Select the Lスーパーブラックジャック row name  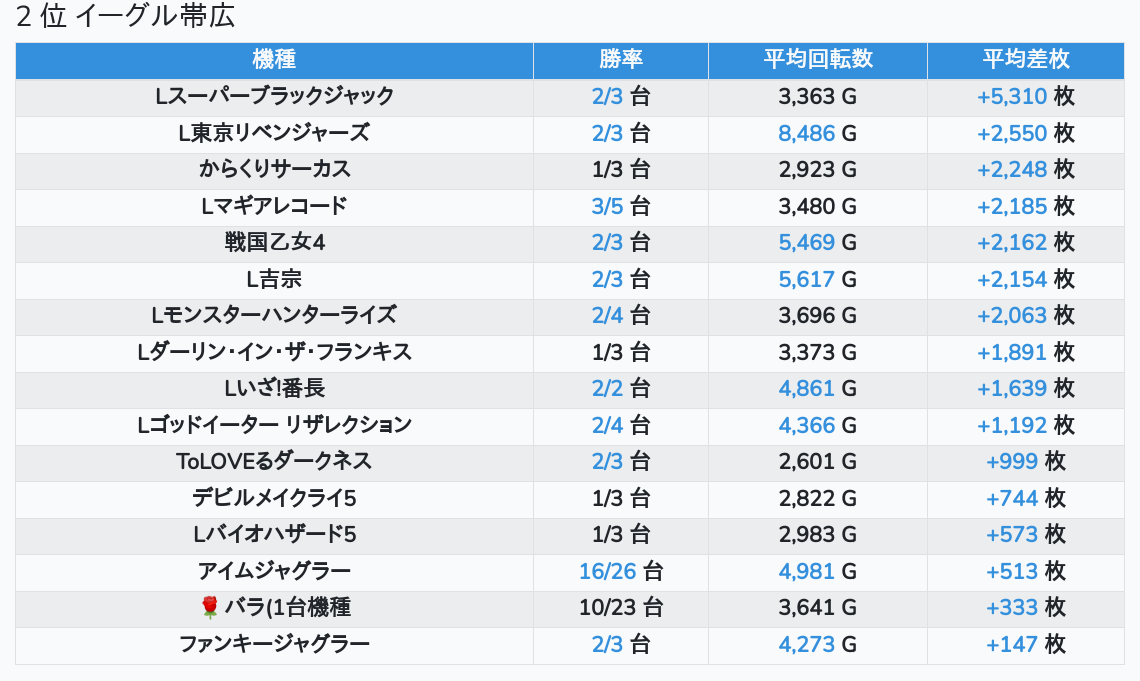point(274,96)
